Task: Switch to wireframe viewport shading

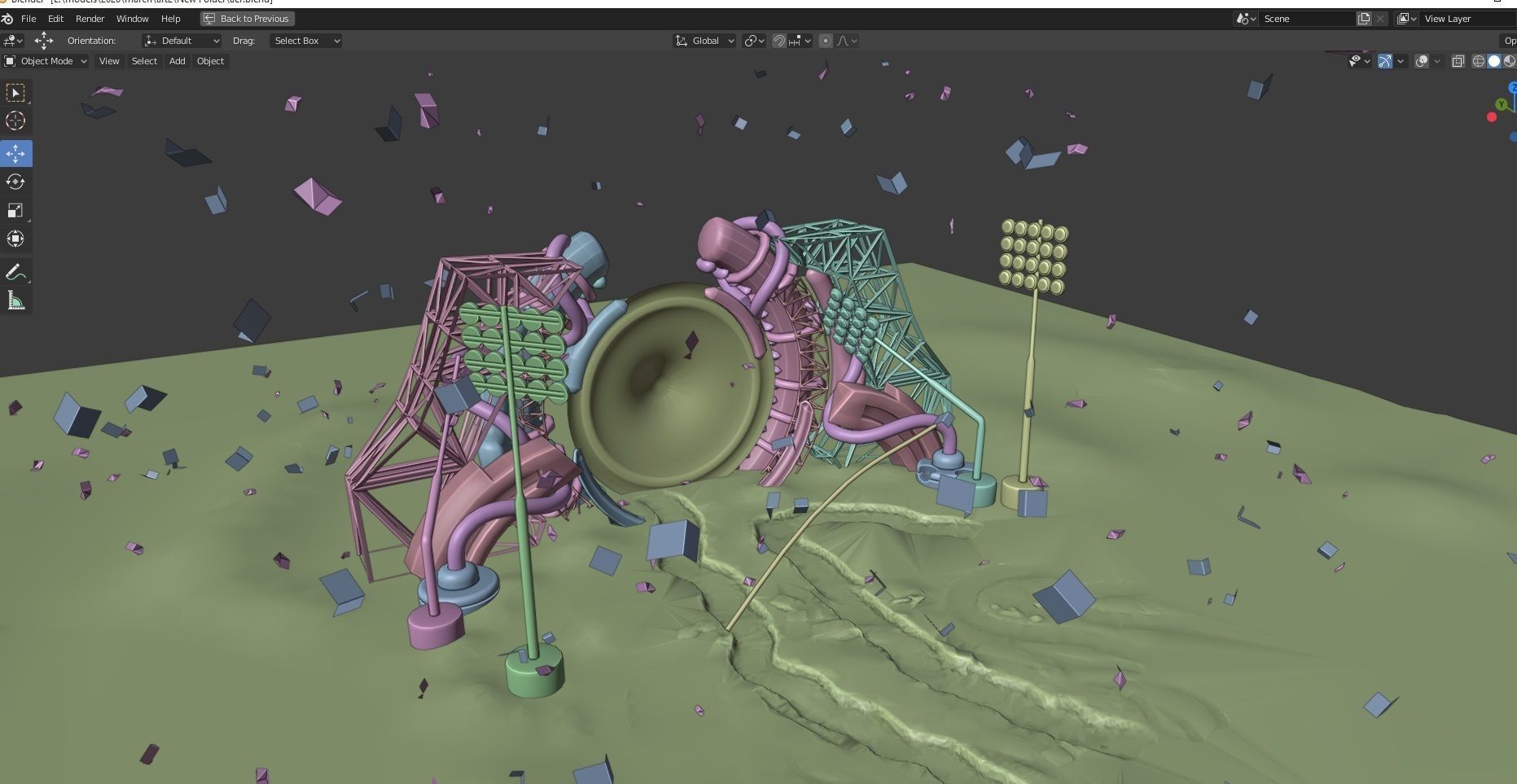Action: (1479, 61)
